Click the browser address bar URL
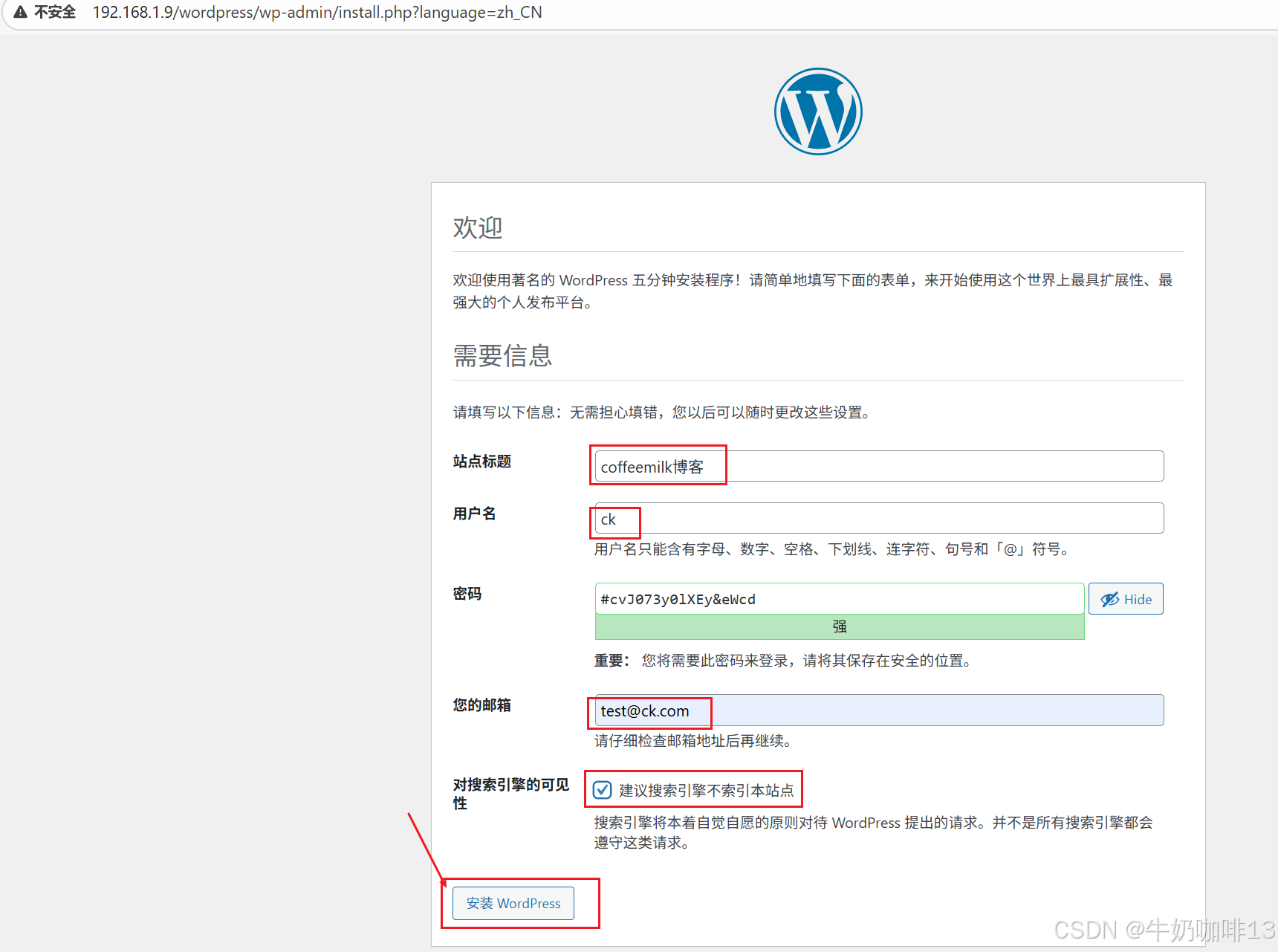This screenshot has width=1278, height=952. [x=317, y=12]
